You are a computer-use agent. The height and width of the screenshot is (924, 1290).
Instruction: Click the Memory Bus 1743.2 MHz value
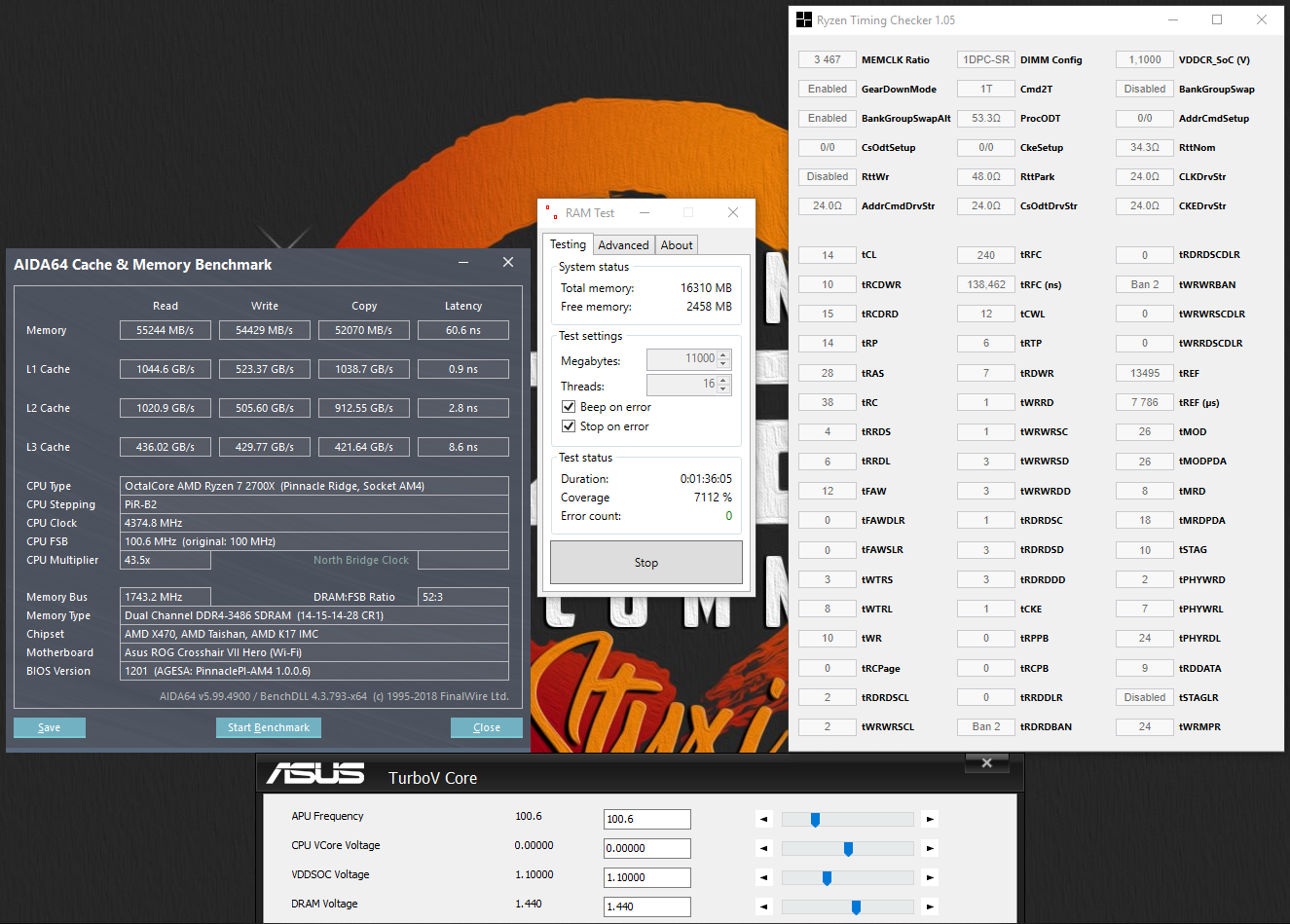click(x=166, y=597)
